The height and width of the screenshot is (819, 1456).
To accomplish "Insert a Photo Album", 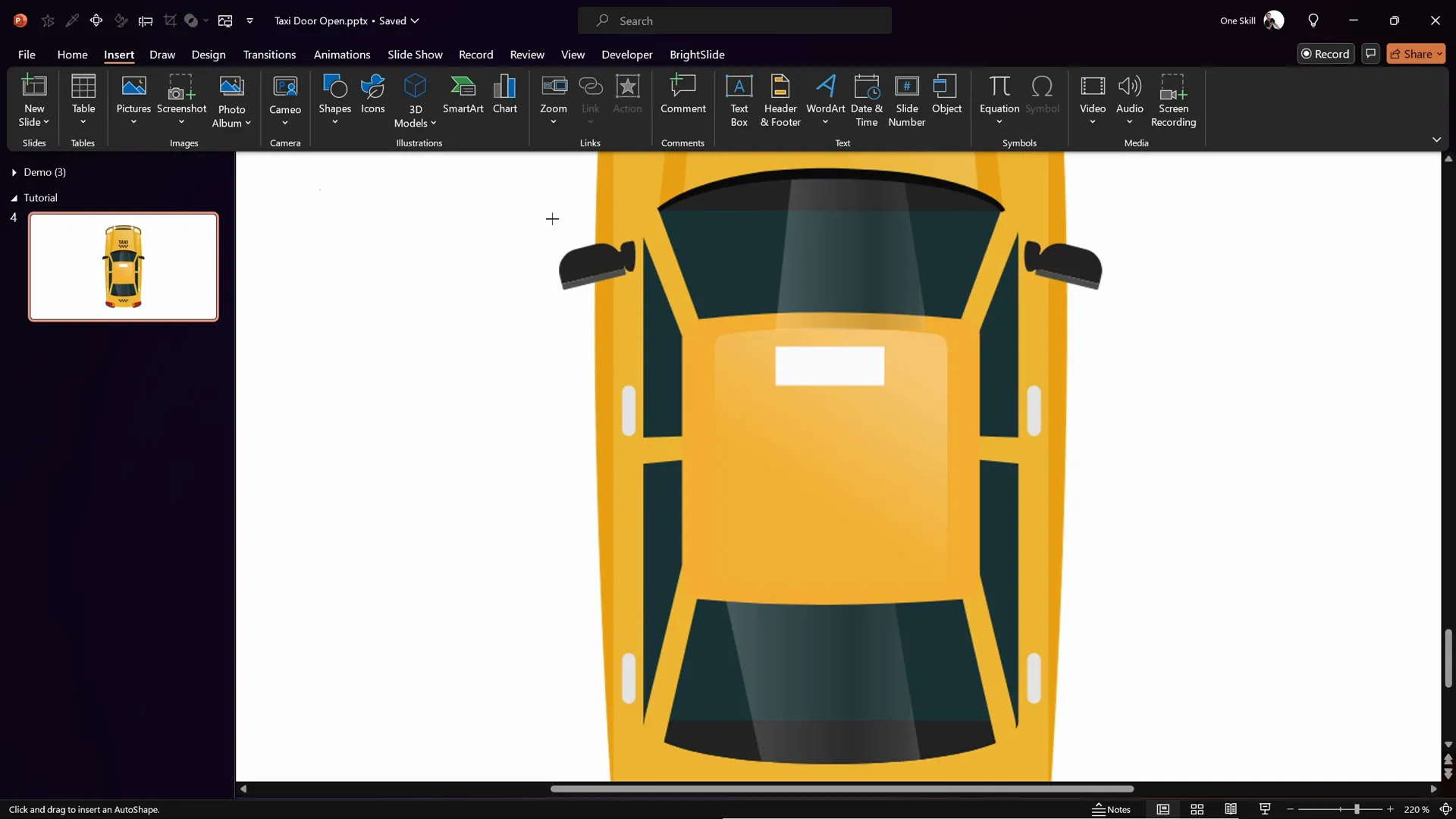I will pyautogui.click(x=231, y=99).
